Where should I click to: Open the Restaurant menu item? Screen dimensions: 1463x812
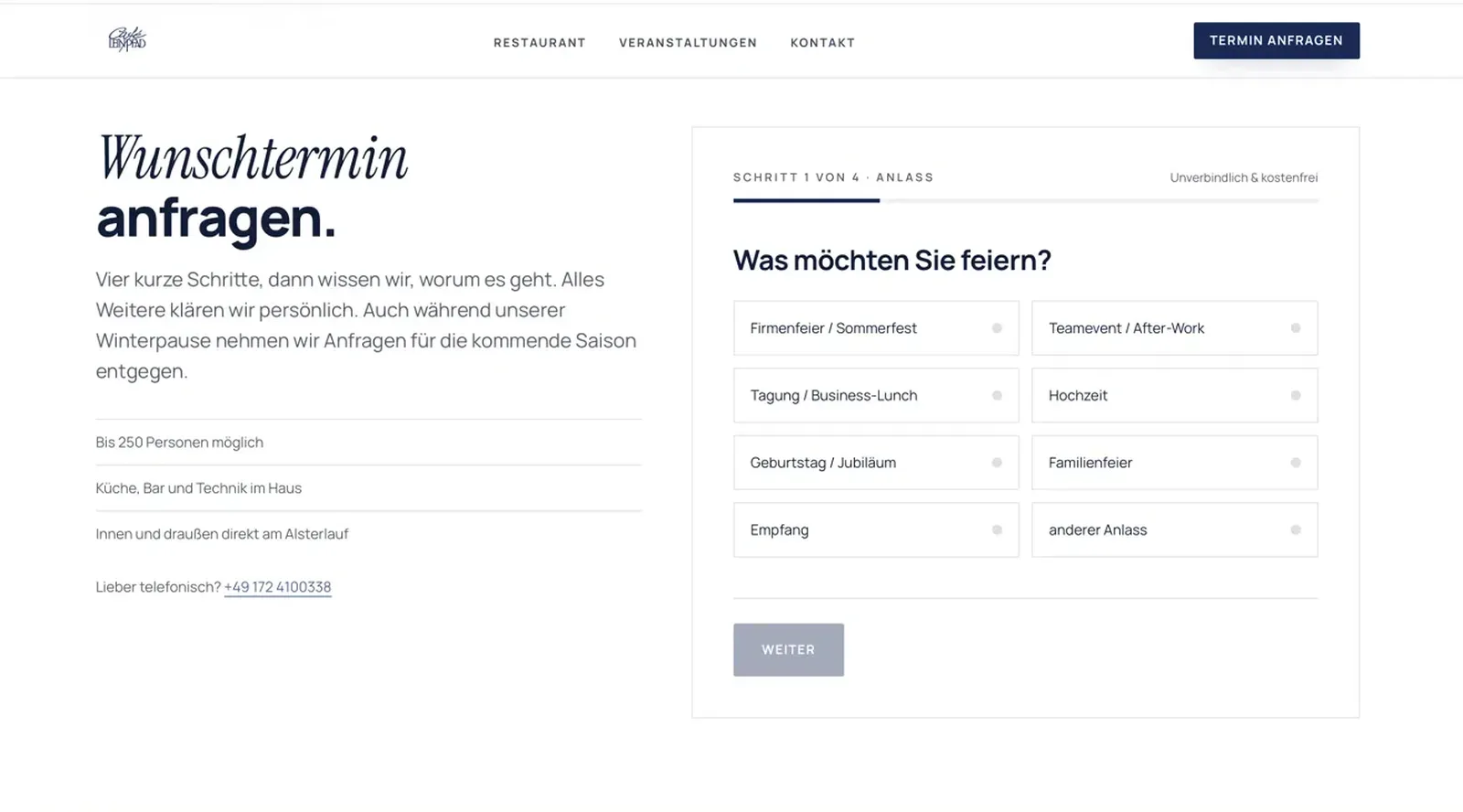coord(539,43)
